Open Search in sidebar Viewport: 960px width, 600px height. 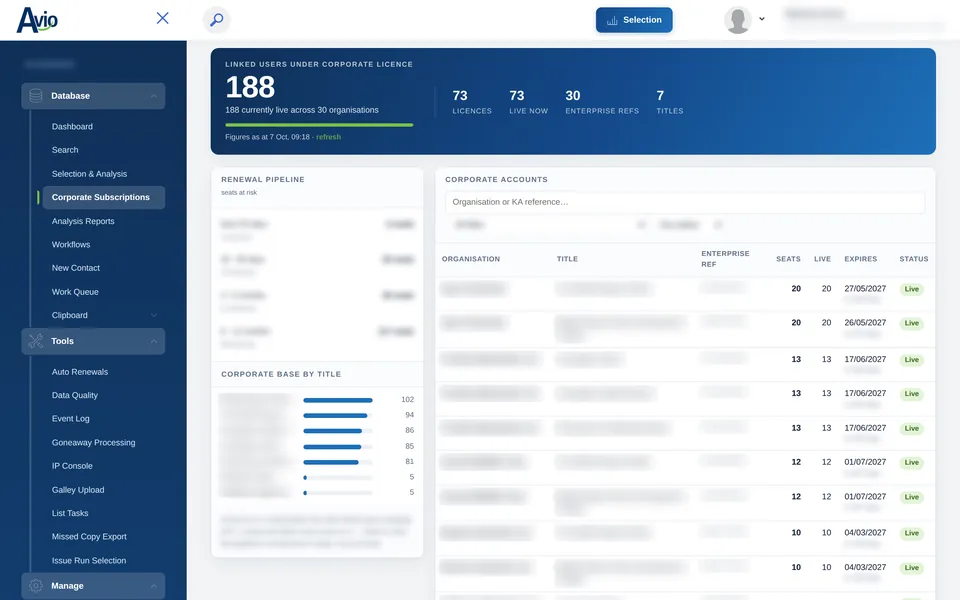(x=65, y=150)
